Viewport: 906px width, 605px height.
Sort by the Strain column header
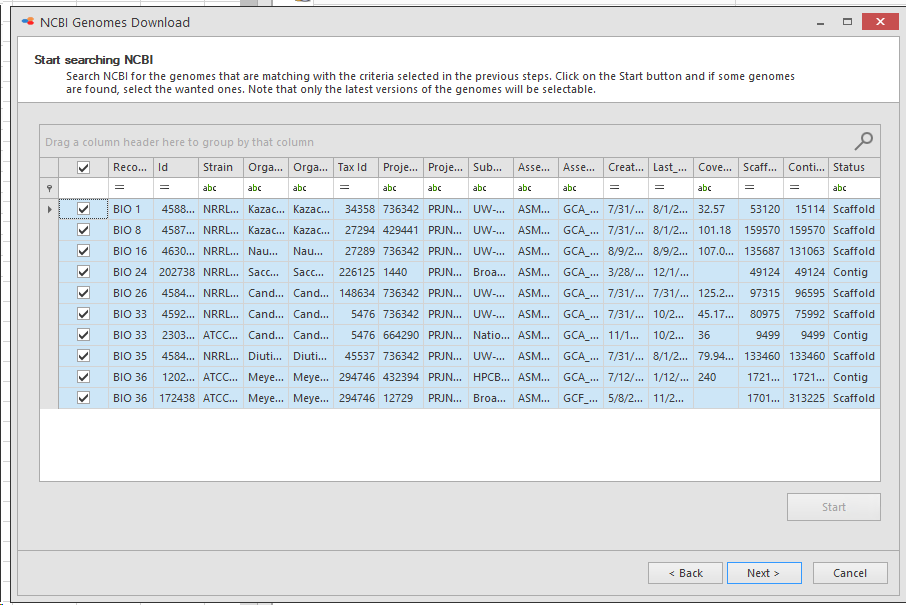[x=221, y=168]
